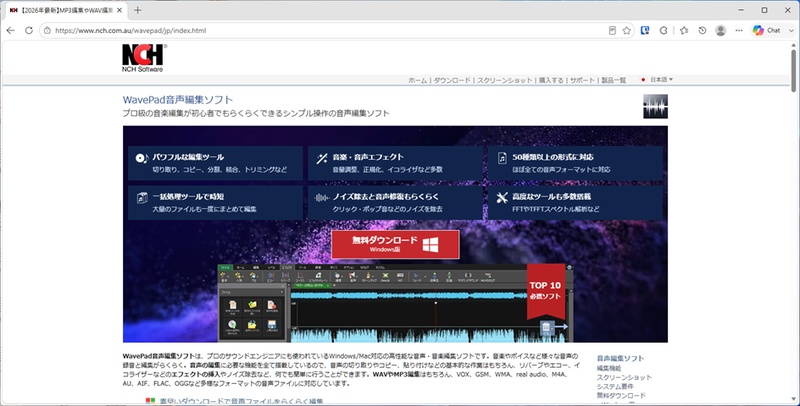Click the ノイズ除去と音声修復もらくらく feature card
Screen dimensions: 800x406
(x=395, y=202)
